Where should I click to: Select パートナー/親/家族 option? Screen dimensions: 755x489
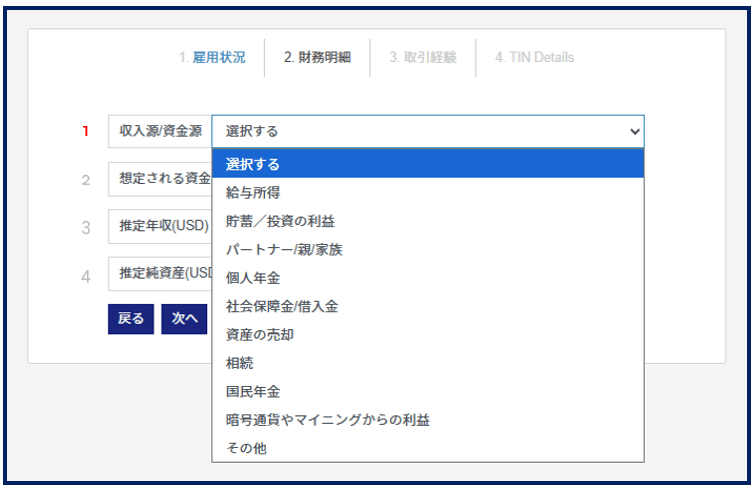click(284, 249)
